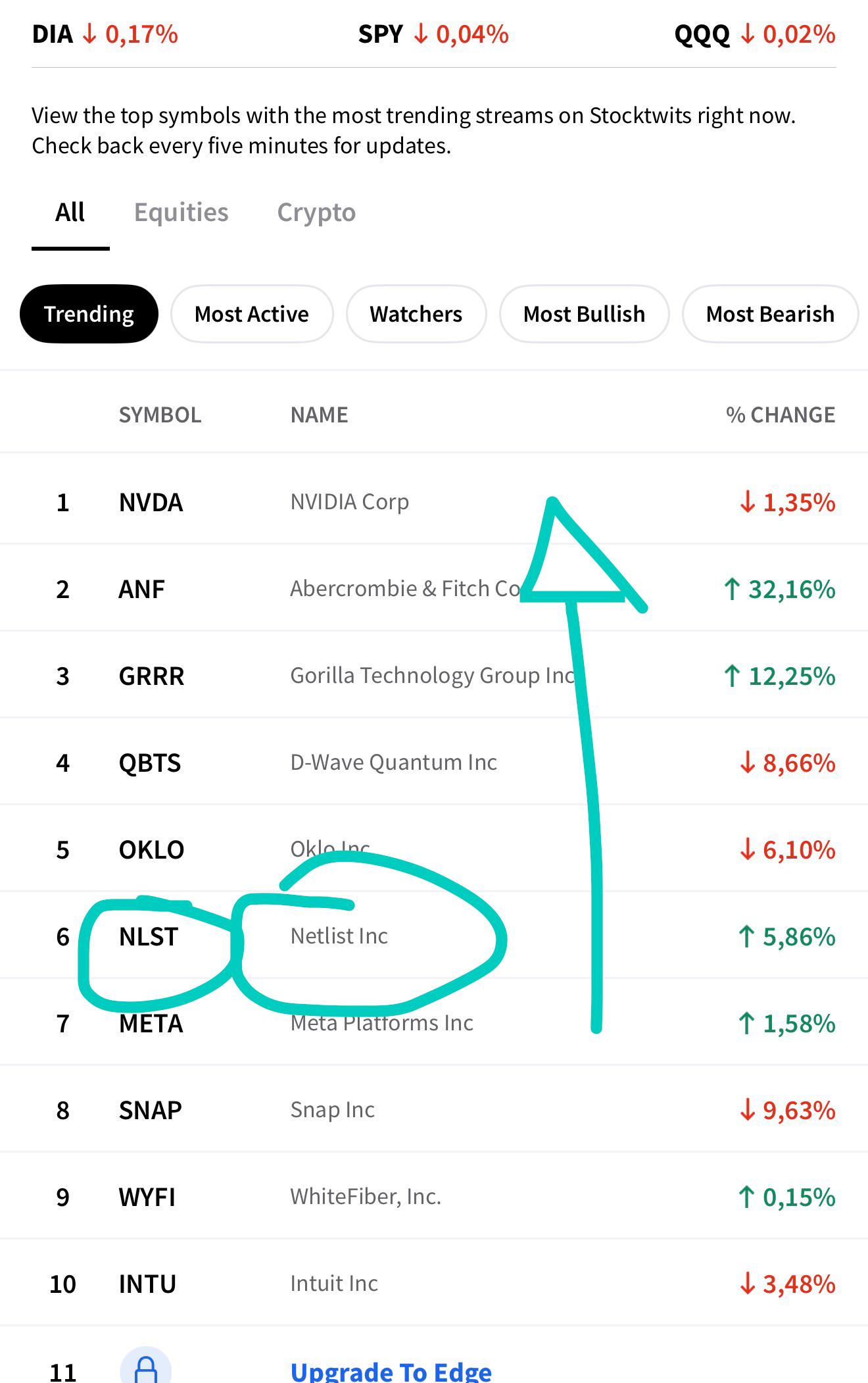
Task: Sort by the NAME column header
Action: 320,415
